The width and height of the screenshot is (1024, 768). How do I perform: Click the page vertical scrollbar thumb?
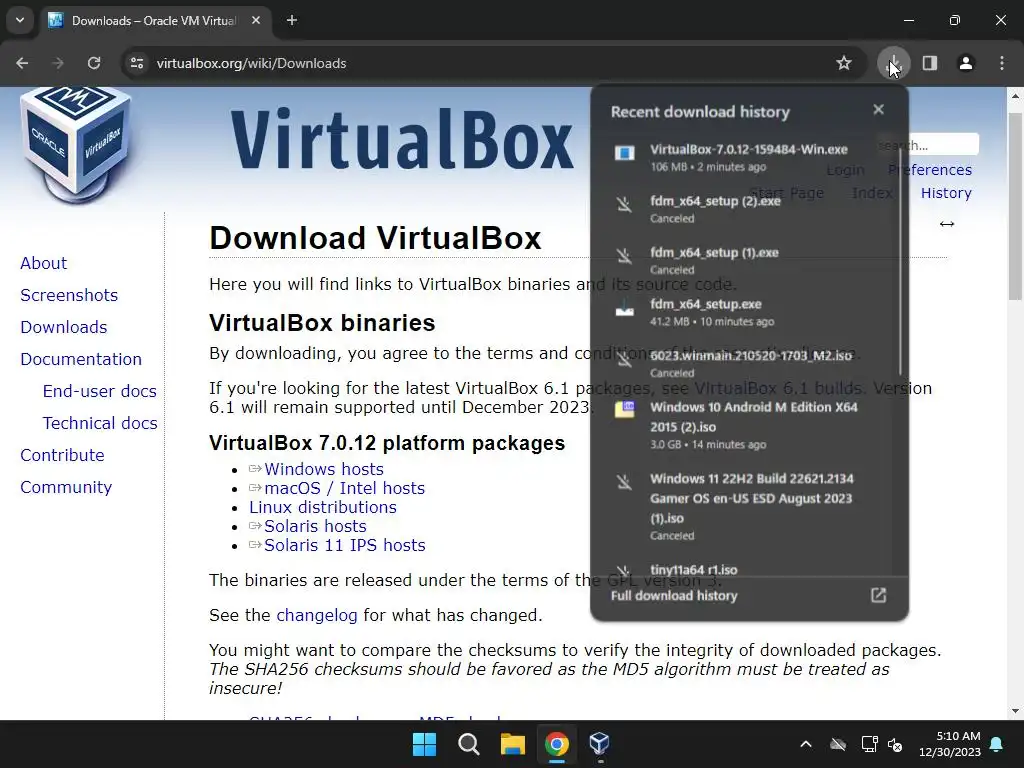pyautogui.click(x=1014, y=206)
